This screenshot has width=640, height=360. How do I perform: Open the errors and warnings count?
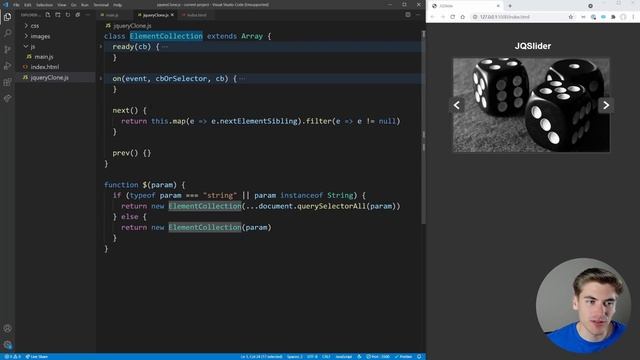coord(12,357)
